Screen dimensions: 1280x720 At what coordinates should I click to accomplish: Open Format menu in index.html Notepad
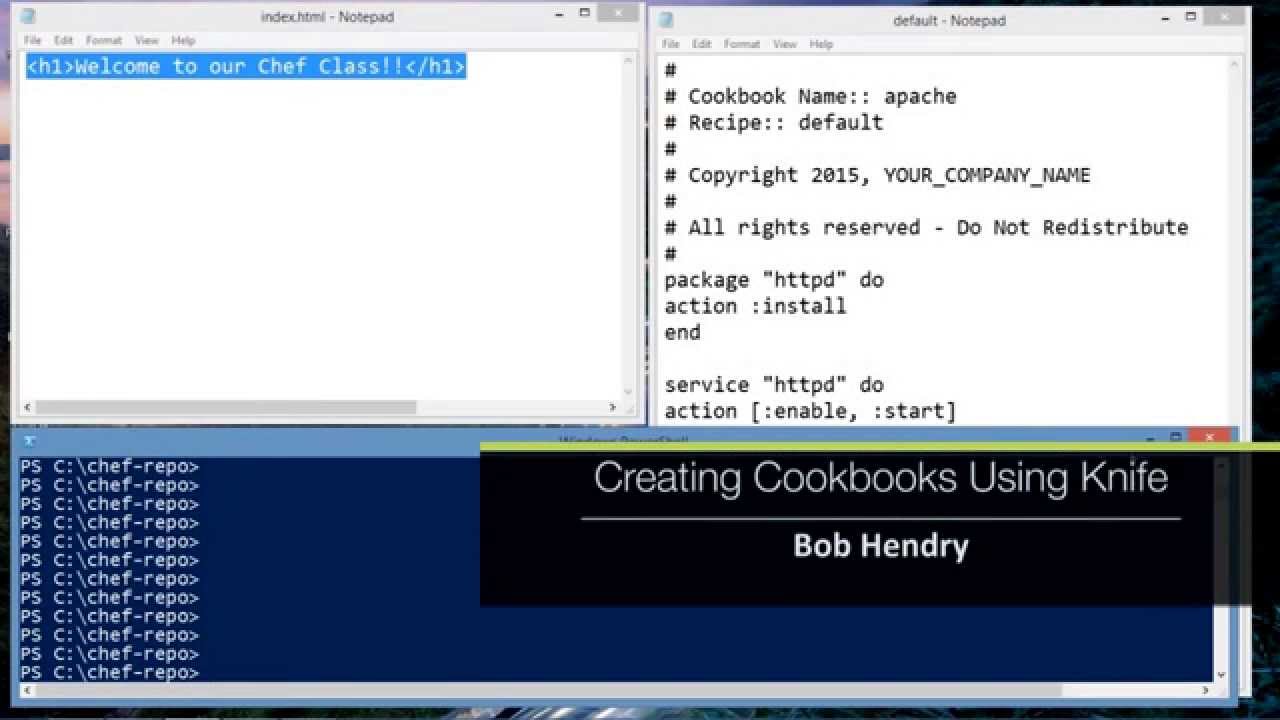[104, 40]
